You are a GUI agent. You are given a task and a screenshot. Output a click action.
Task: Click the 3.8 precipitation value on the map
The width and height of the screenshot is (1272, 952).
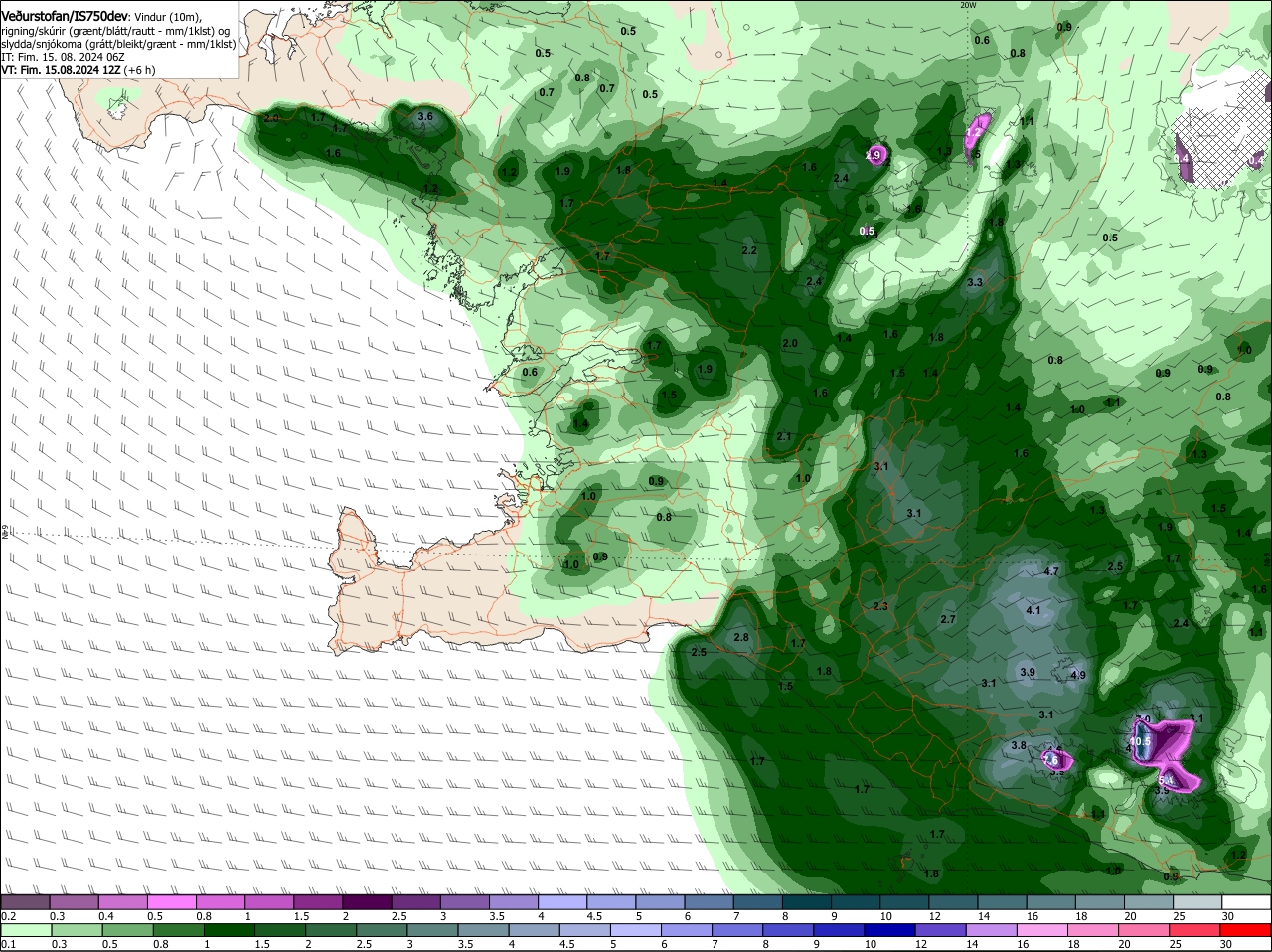[1019, 745]
